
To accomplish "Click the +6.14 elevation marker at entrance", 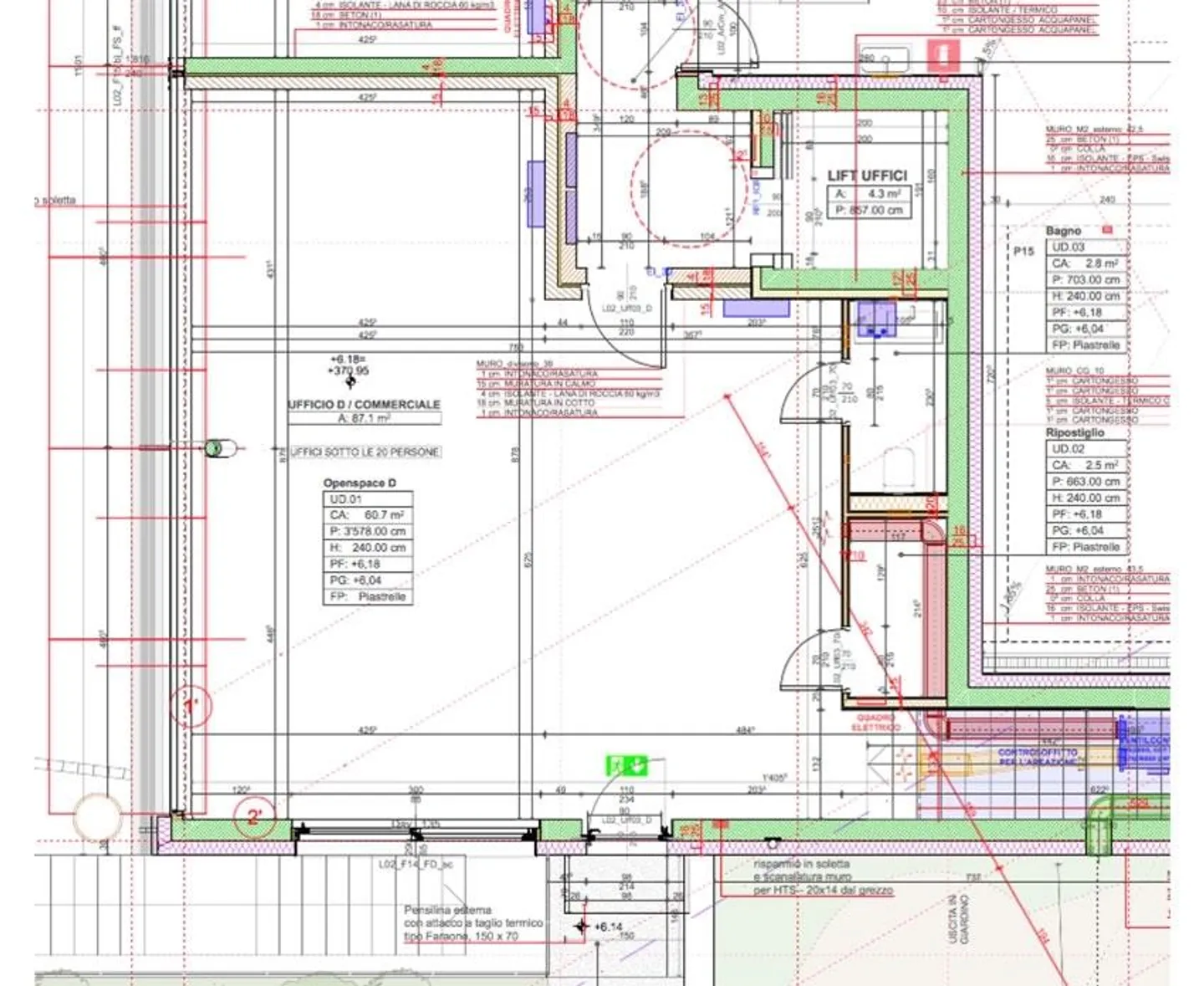I will (x=582, y=927).
